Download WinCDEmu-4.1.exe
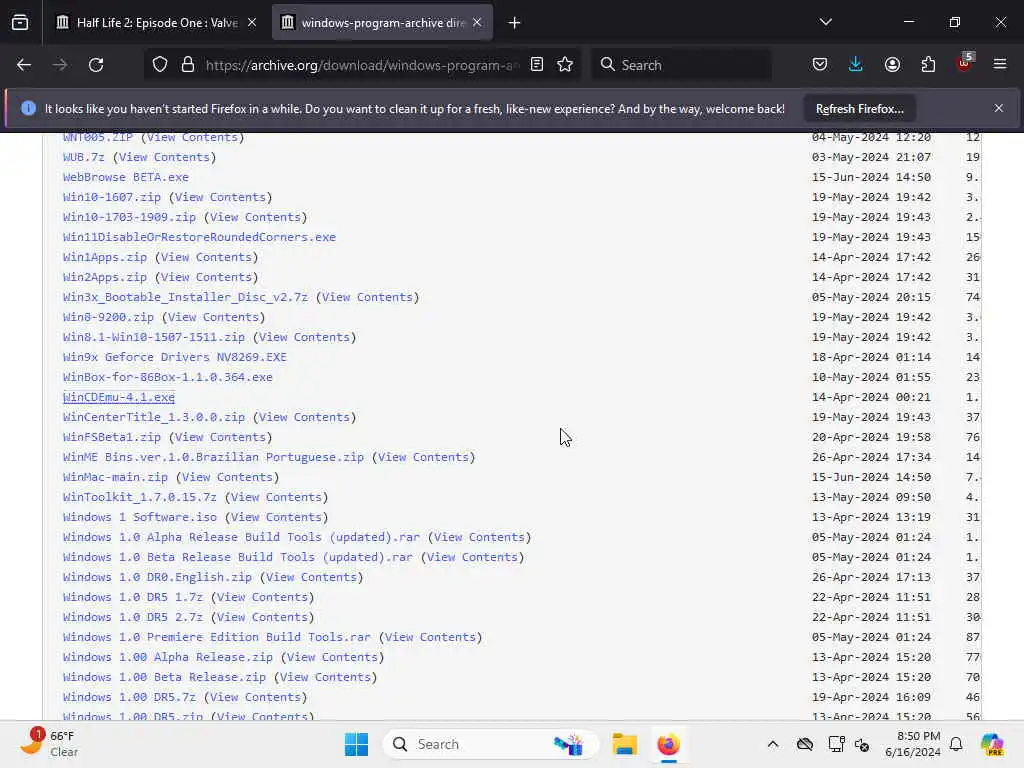This screenshot has width=1024, height=768. coord(119,397)
